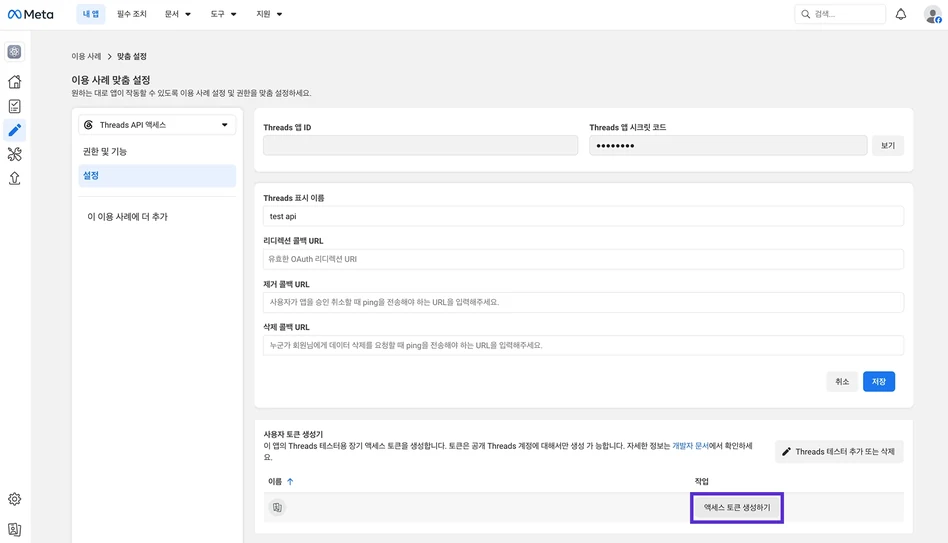Expand the 문서 menu
Screen dimensions: 948x543
(178, 14)
